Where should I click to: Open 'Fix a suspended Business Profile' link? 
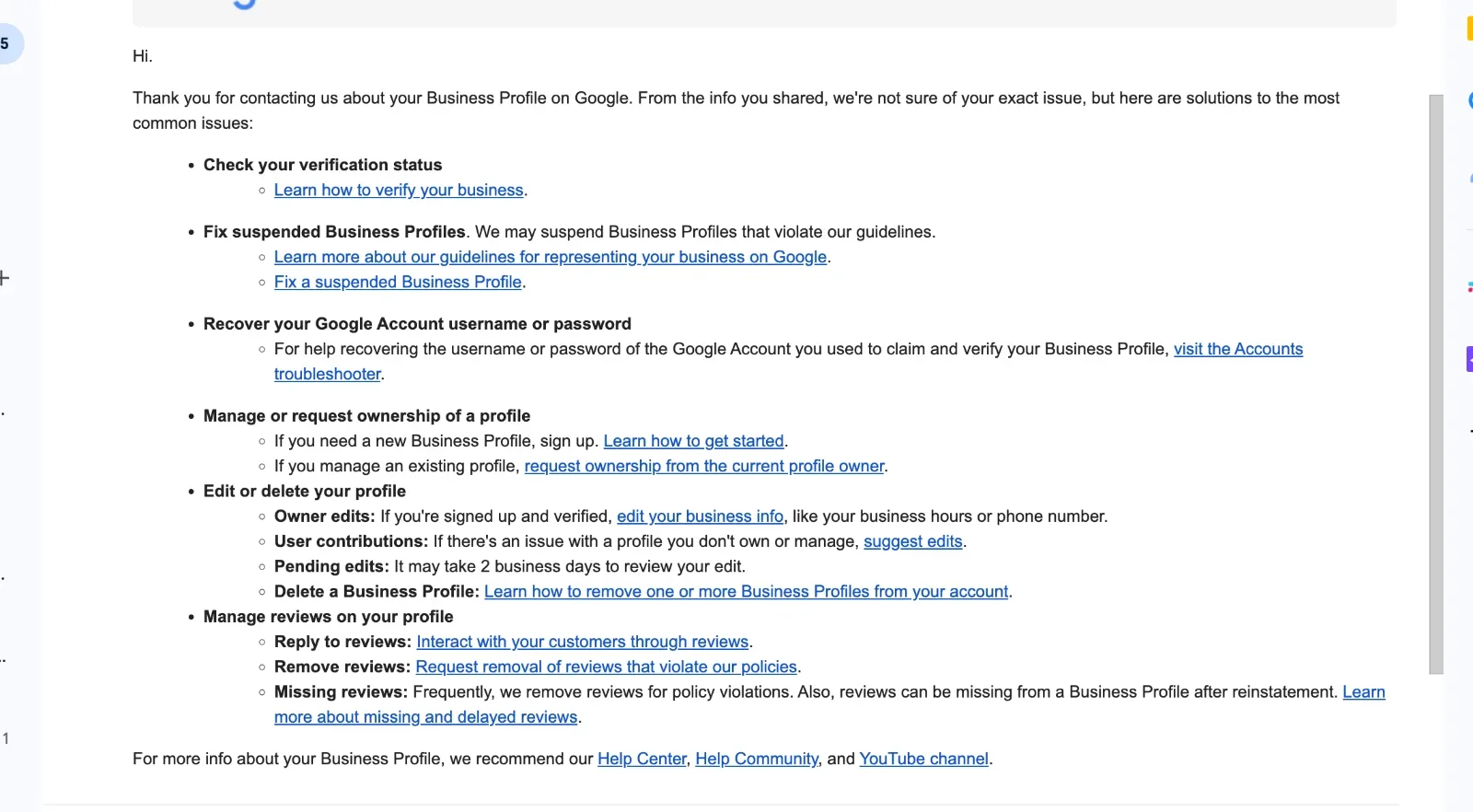398,282
